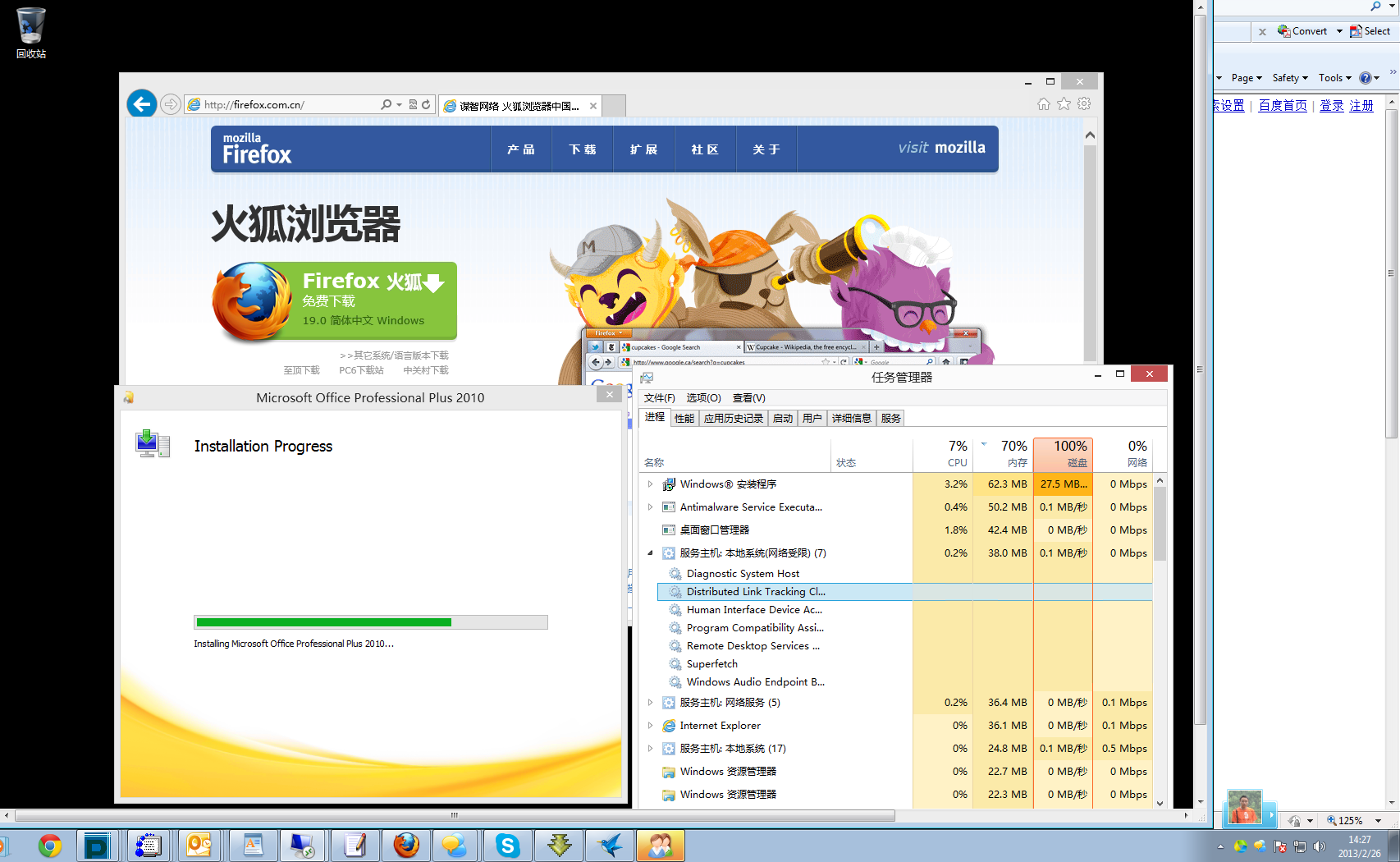Click the browser forward arrow button
This screenshot has height=862, width=1400.
[x=170, y=104]
